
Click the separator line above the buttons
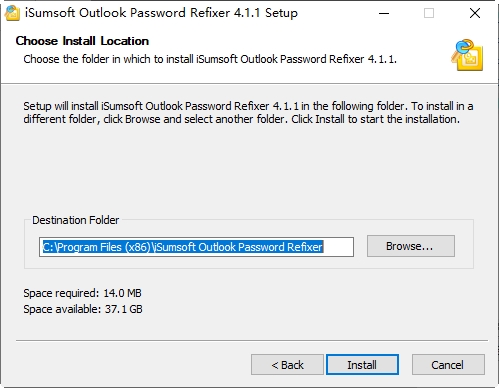pyautogui.click(x=252, y=341)
